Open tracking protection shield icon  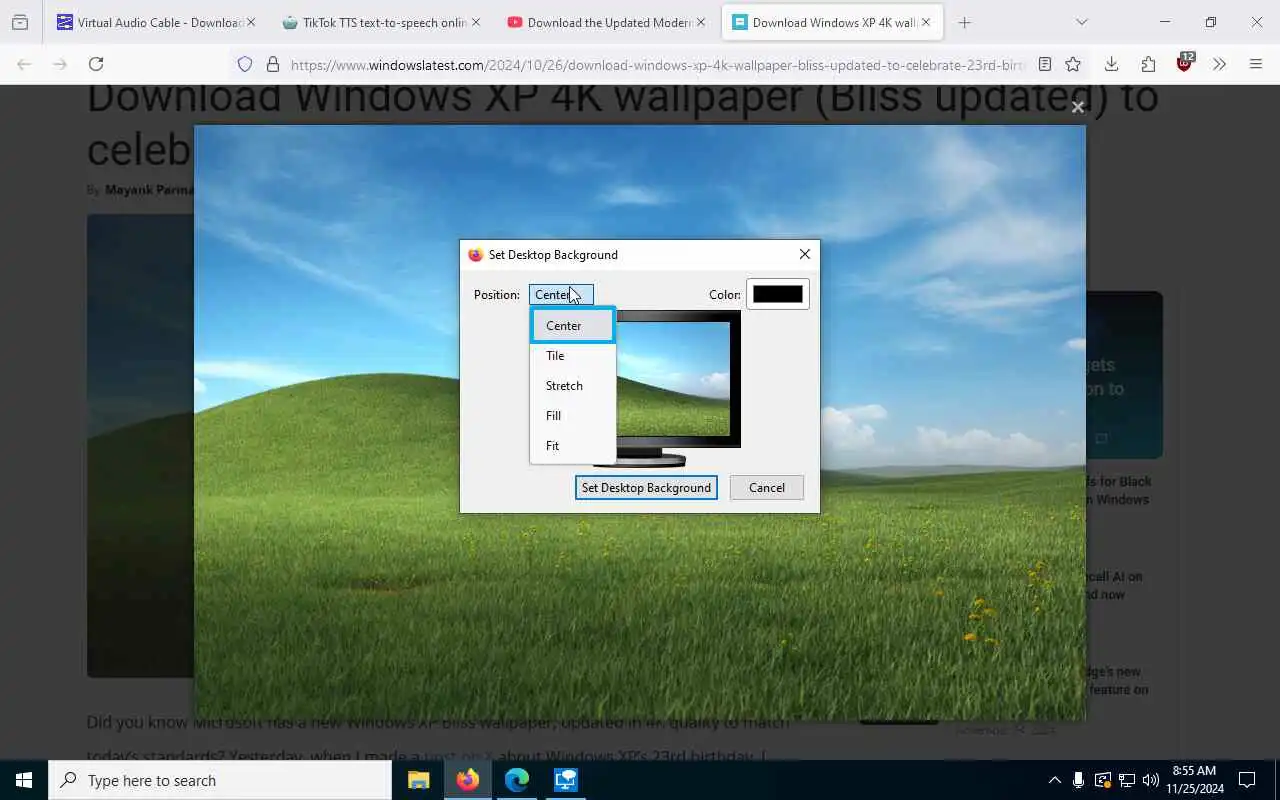click(x=245, y=64)
